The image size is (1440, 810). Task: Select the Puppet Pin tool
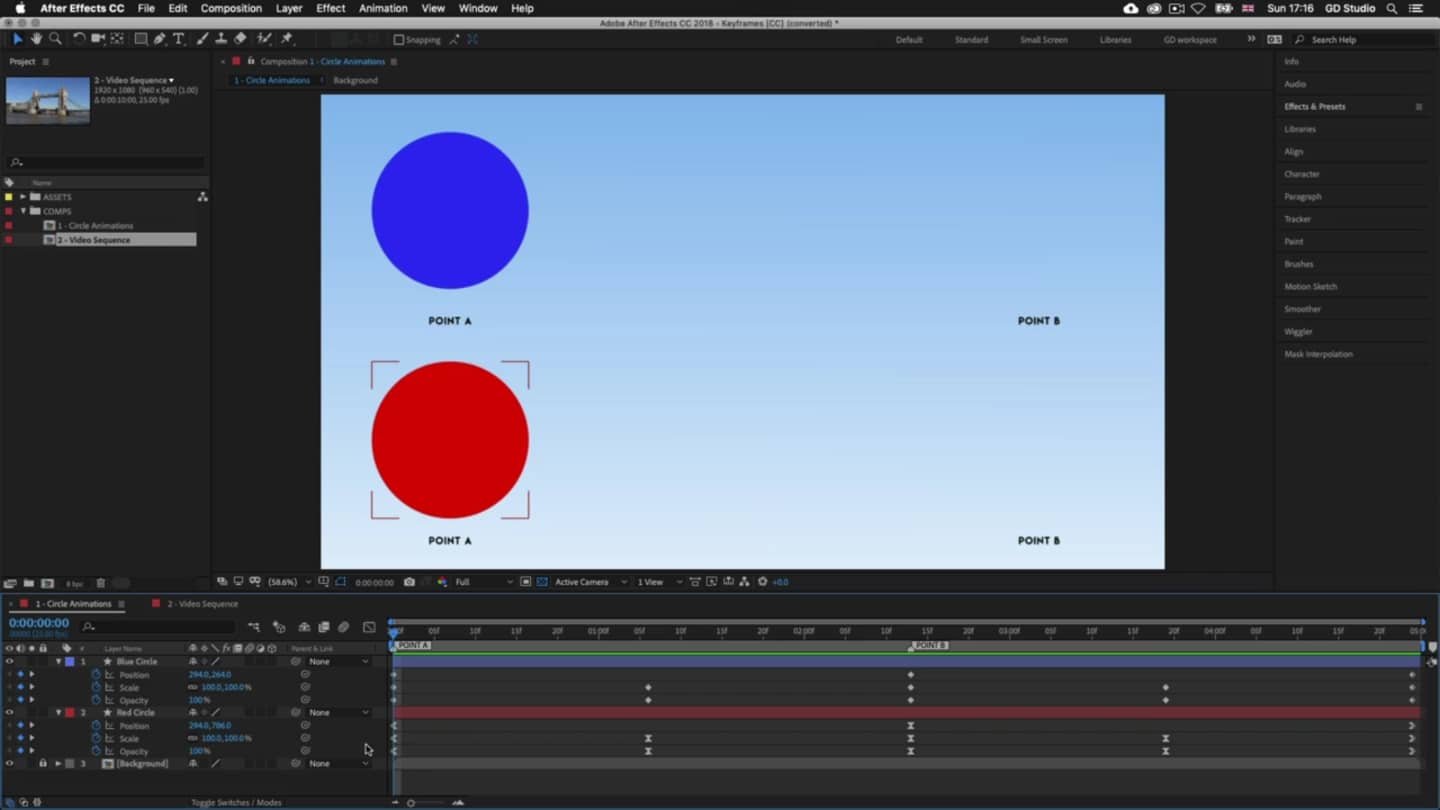click(x=287, y=39)
